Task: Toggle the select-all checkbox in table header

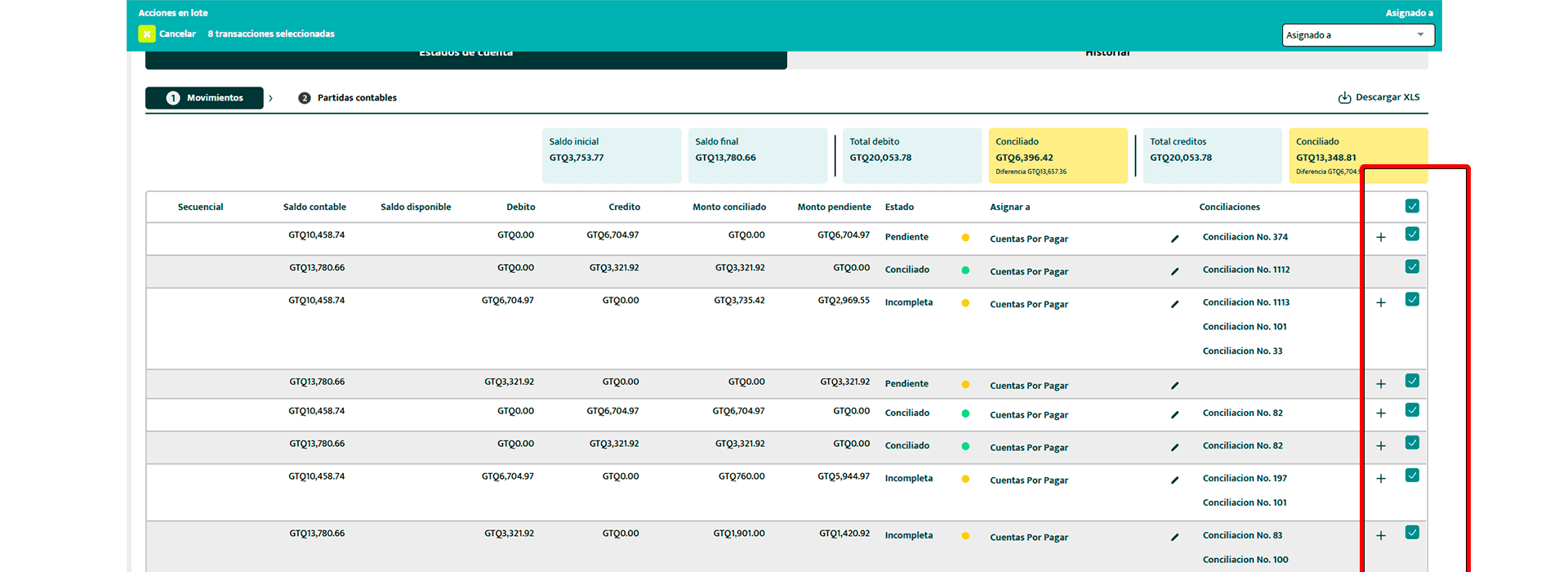Action: coord(1412,206)
